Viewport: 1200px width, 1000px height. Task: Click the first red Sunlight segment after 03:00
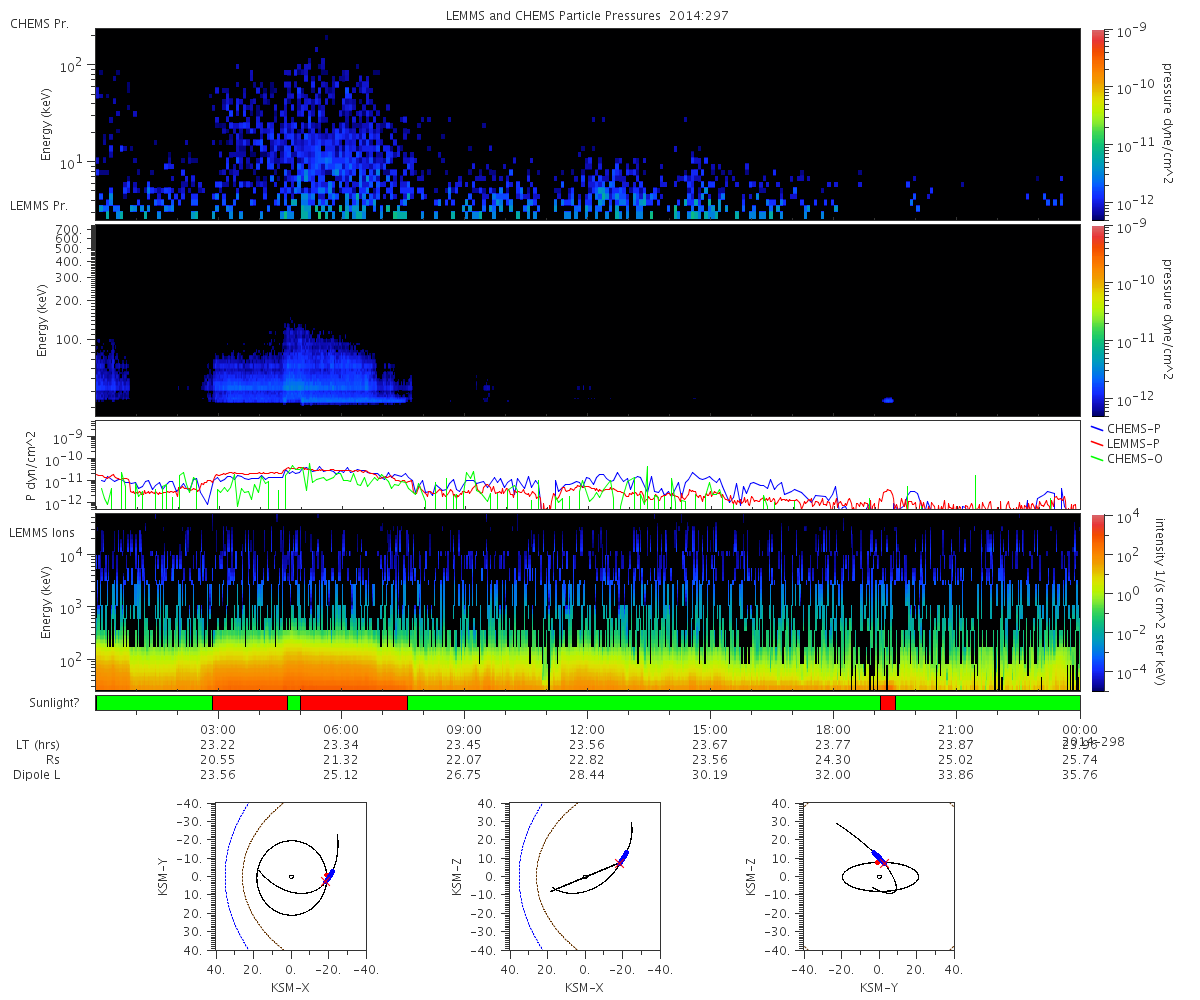[x=250, y=703]
